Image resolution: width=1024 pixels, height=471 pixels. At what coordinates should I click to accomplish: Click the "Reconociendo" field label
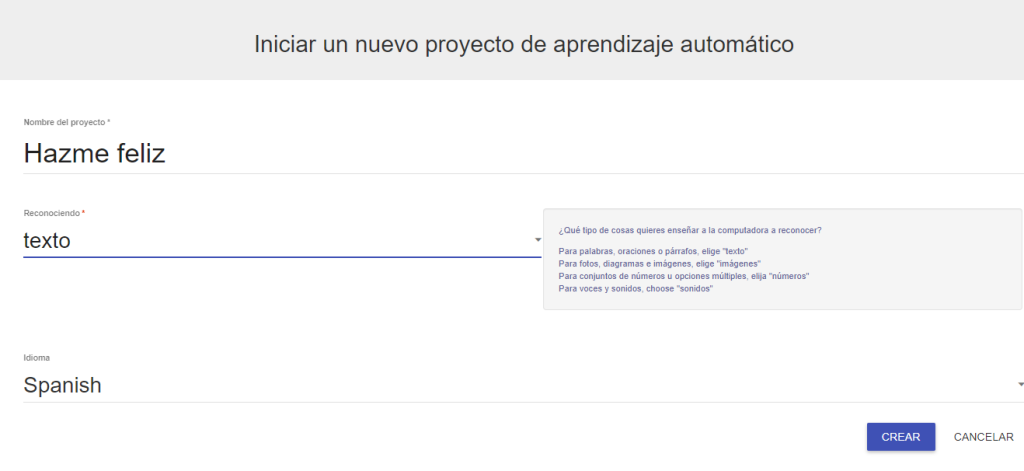pos(51,213)
